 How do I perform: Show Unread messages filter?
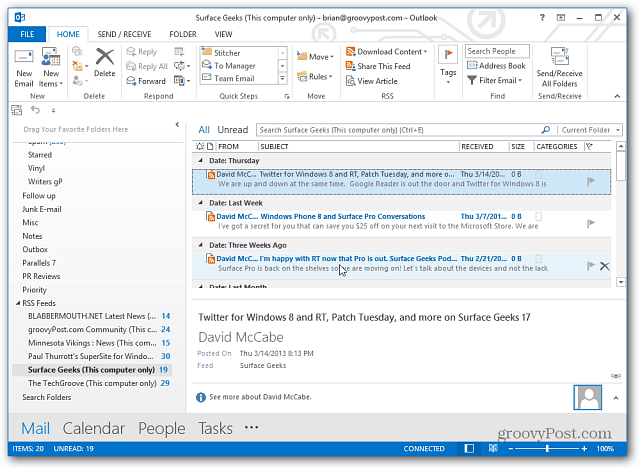233,130
